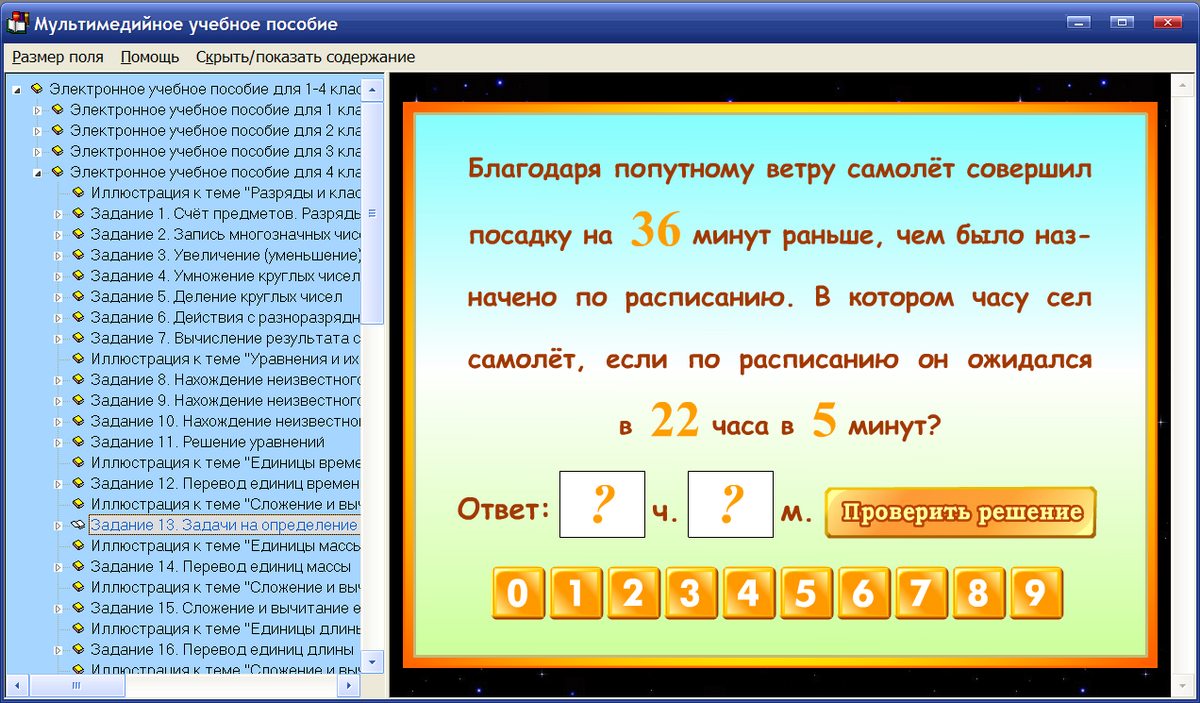The width and height of the screenshot is (1200, 703).
Task: Click icon of Иллюстрация Единицы длины
Action: click(78, 629)
